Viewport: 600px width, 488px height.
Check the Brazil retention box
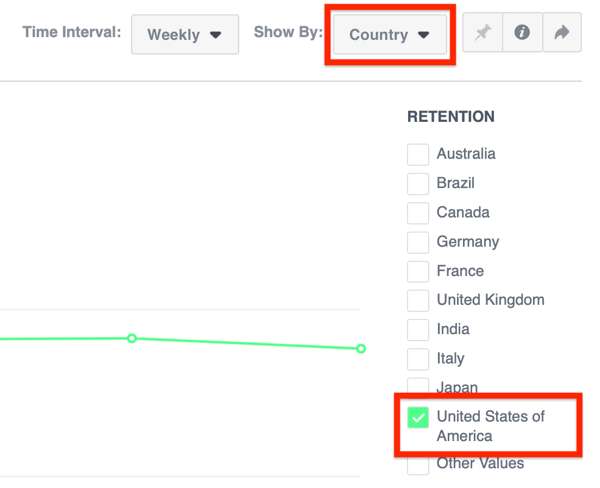click(x=418, y=184)
